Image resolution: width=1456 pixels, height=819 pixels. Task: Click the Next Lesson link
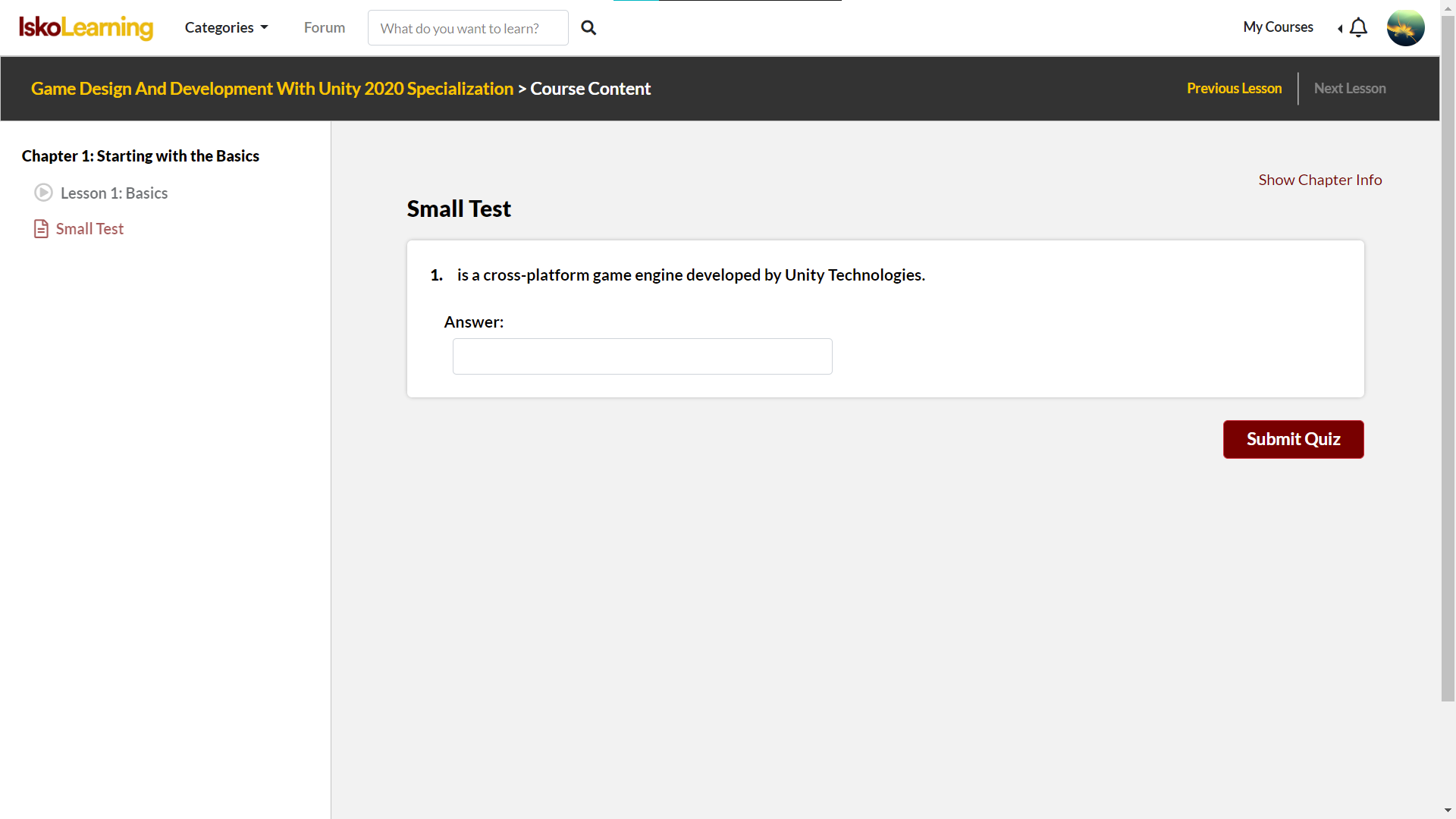[x=1350, y=89]
